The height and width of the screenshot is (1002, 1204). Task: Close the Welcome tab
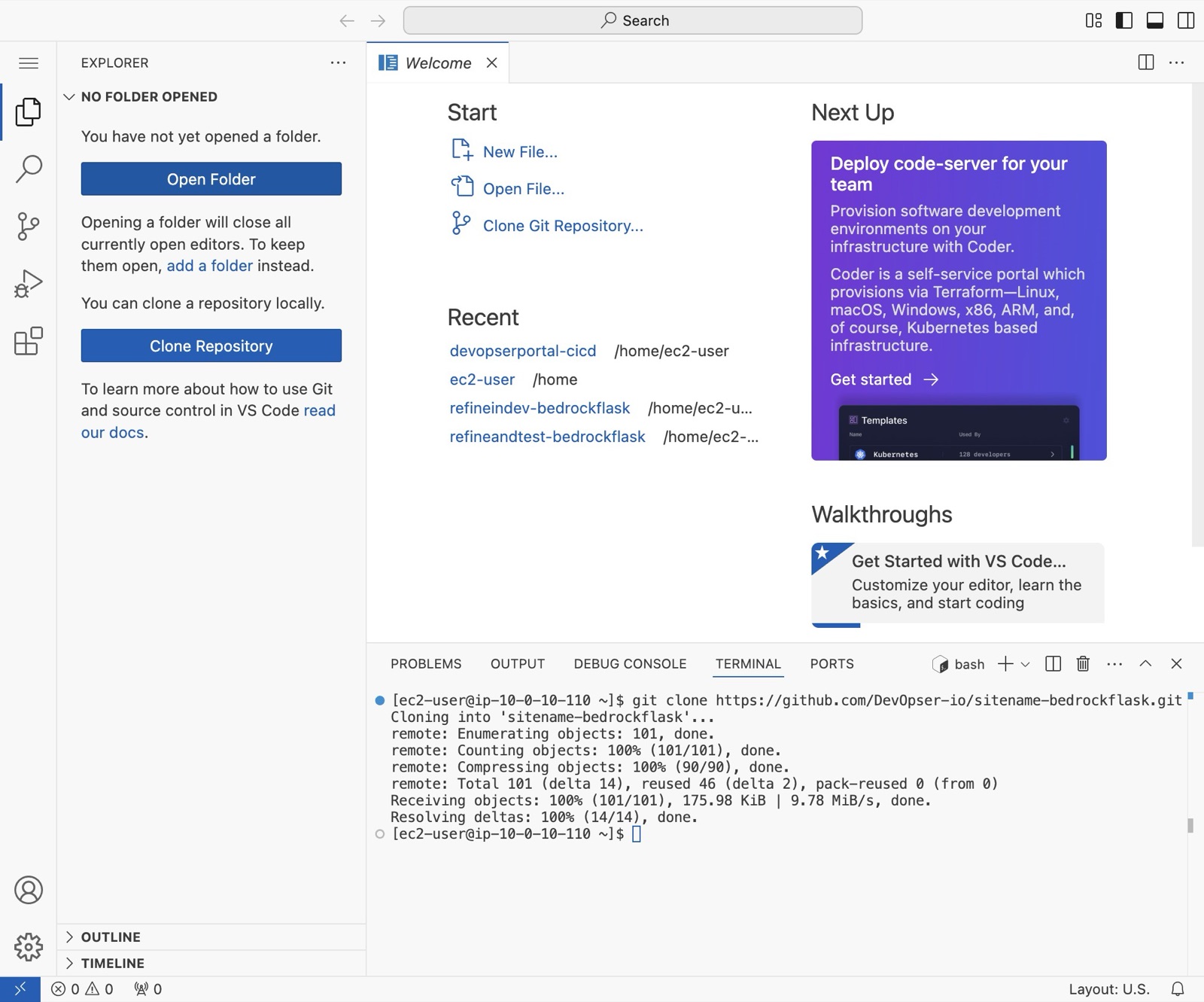point(491,62)
